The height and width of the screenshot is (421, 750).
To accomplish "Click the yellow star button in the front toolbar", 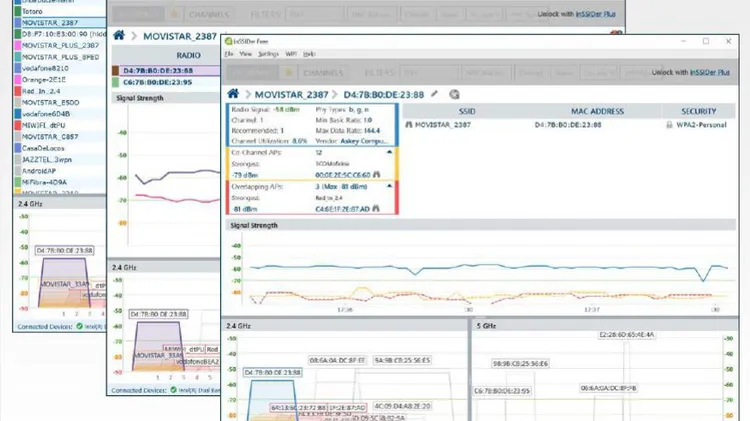I will coord(288,73).
